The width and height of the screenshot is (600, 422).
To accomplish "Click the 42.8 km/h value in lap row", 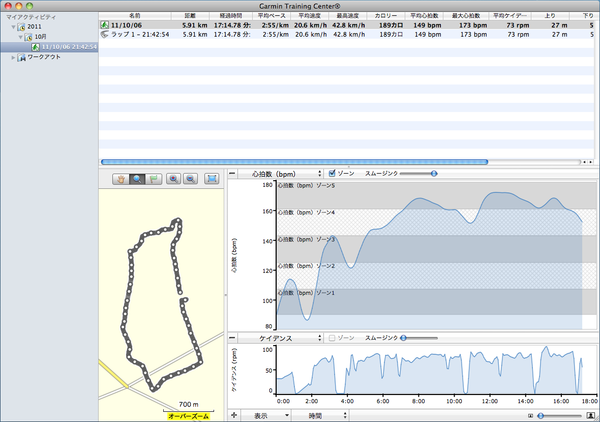I will tap(349, 34).
